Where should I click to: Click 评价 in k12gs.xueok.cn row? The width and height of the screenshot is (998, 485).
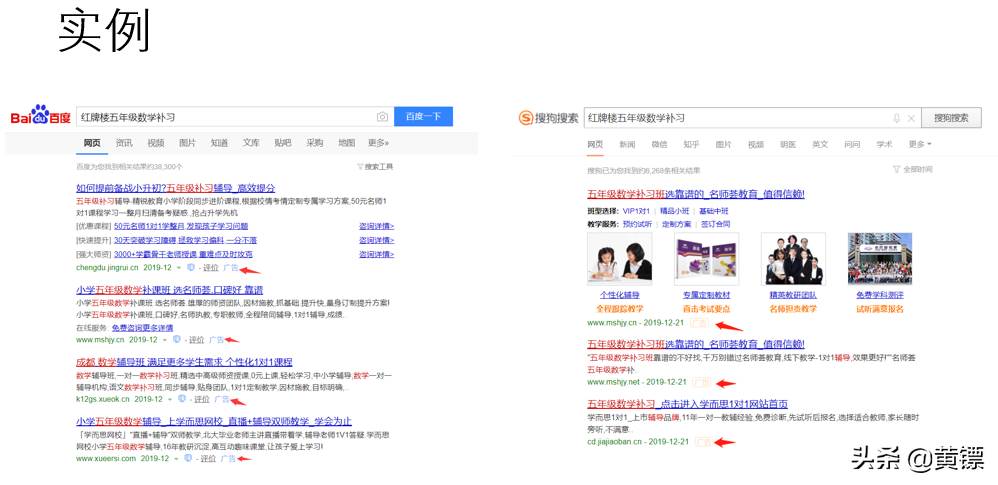tap(201, 400)
